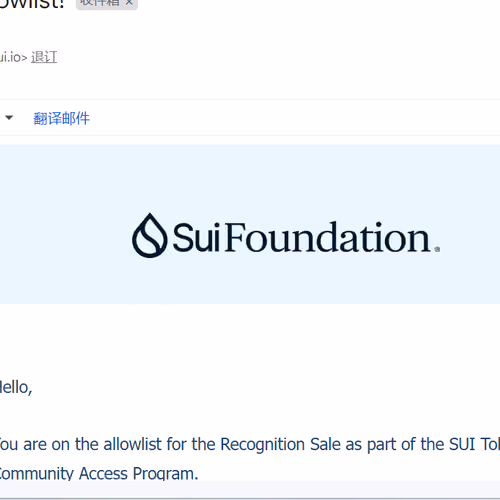Click the "Hello," greeting text

pos(16,388)
